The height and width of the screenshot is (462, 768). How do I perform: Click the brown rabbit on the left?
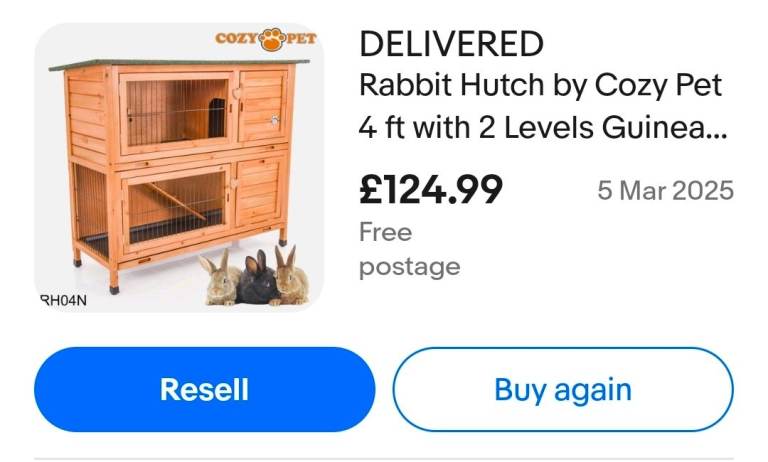[219, 278]
